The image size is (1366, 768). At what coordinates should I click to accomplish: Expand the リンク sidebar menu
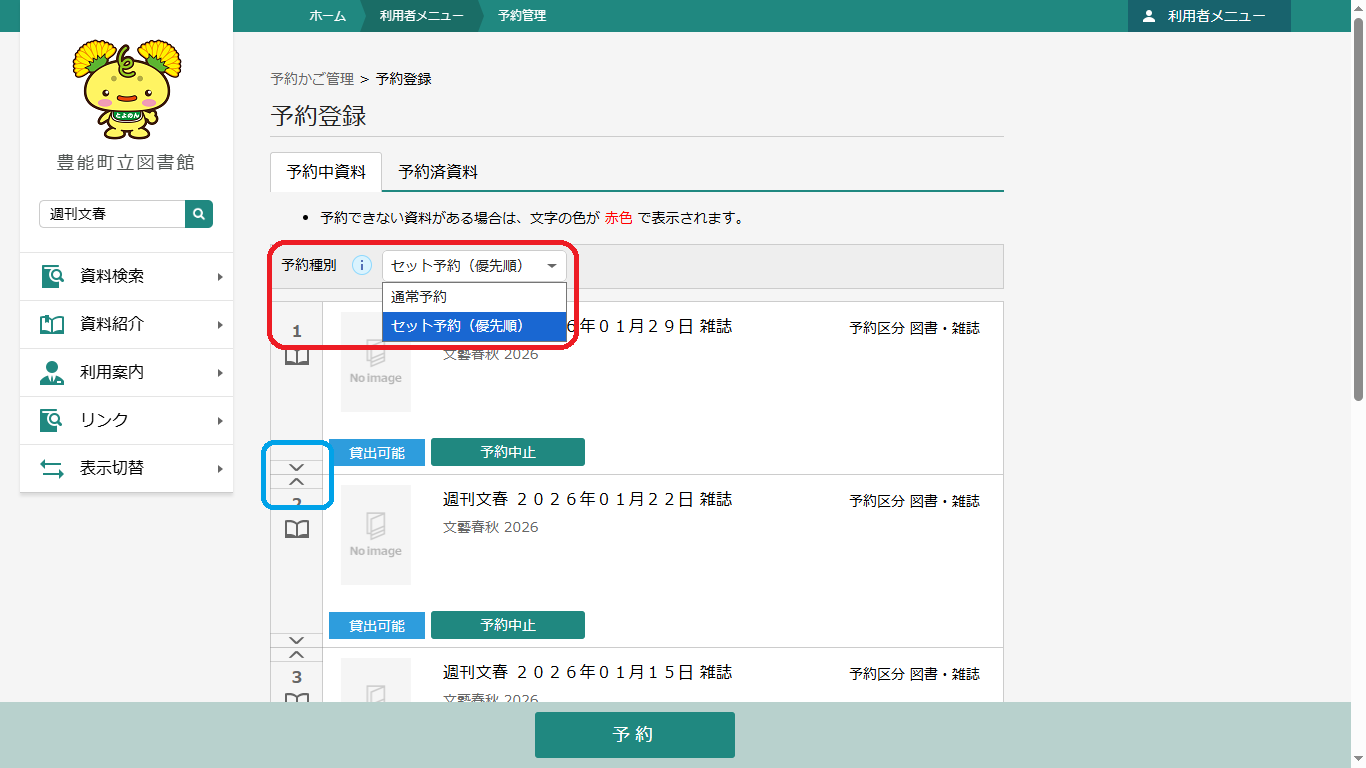click(126, 420)
